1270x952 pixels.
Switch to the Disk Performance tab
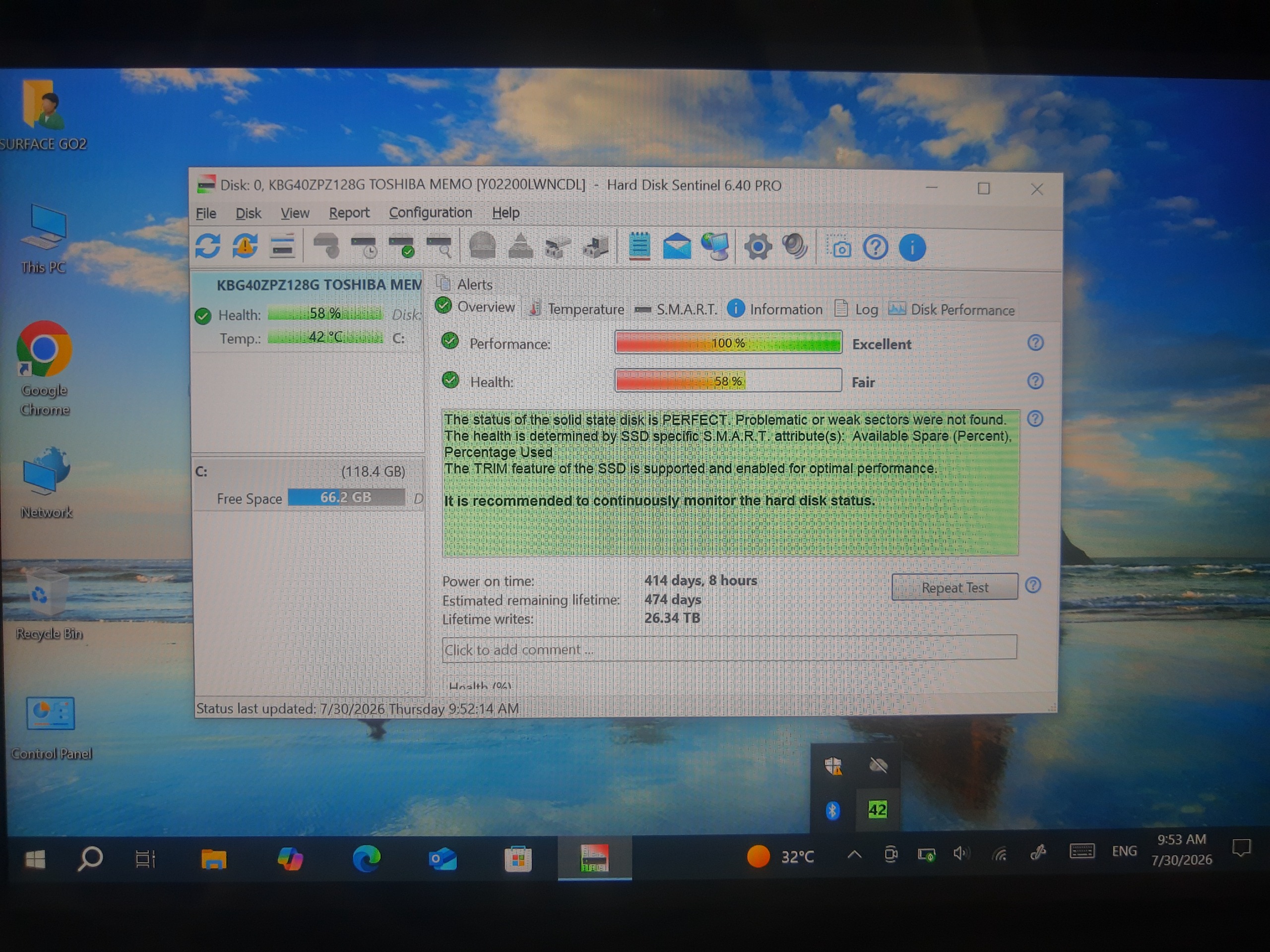point(952,310)
